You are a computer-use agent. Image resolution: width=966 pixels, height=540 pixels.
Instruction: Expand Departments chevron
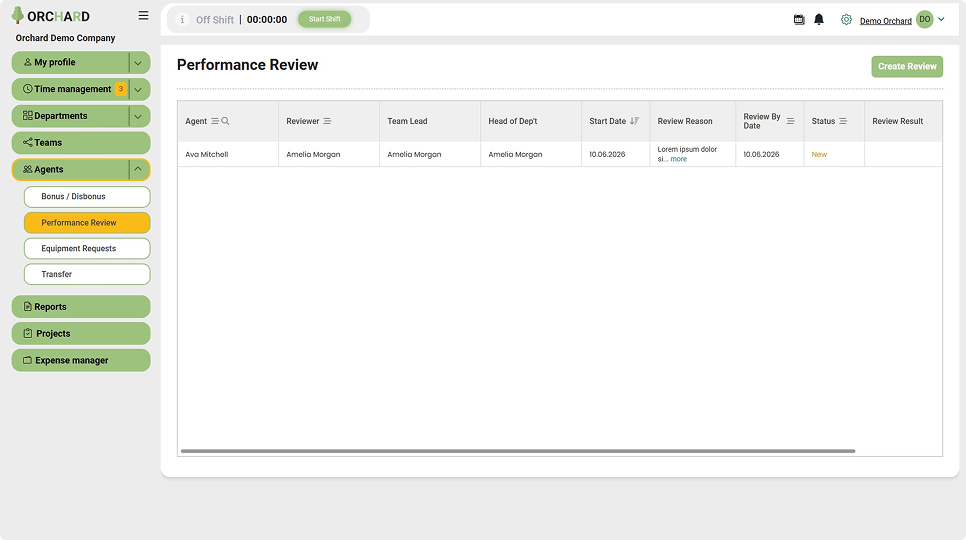(138, 116)
